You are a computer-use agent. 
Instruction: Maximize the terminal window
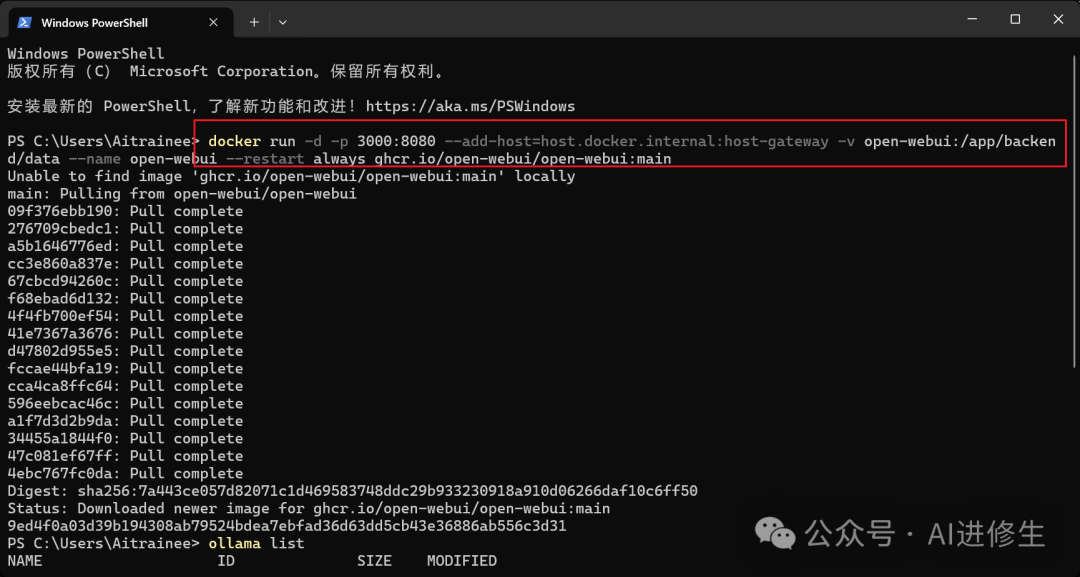click(1015, 20)
